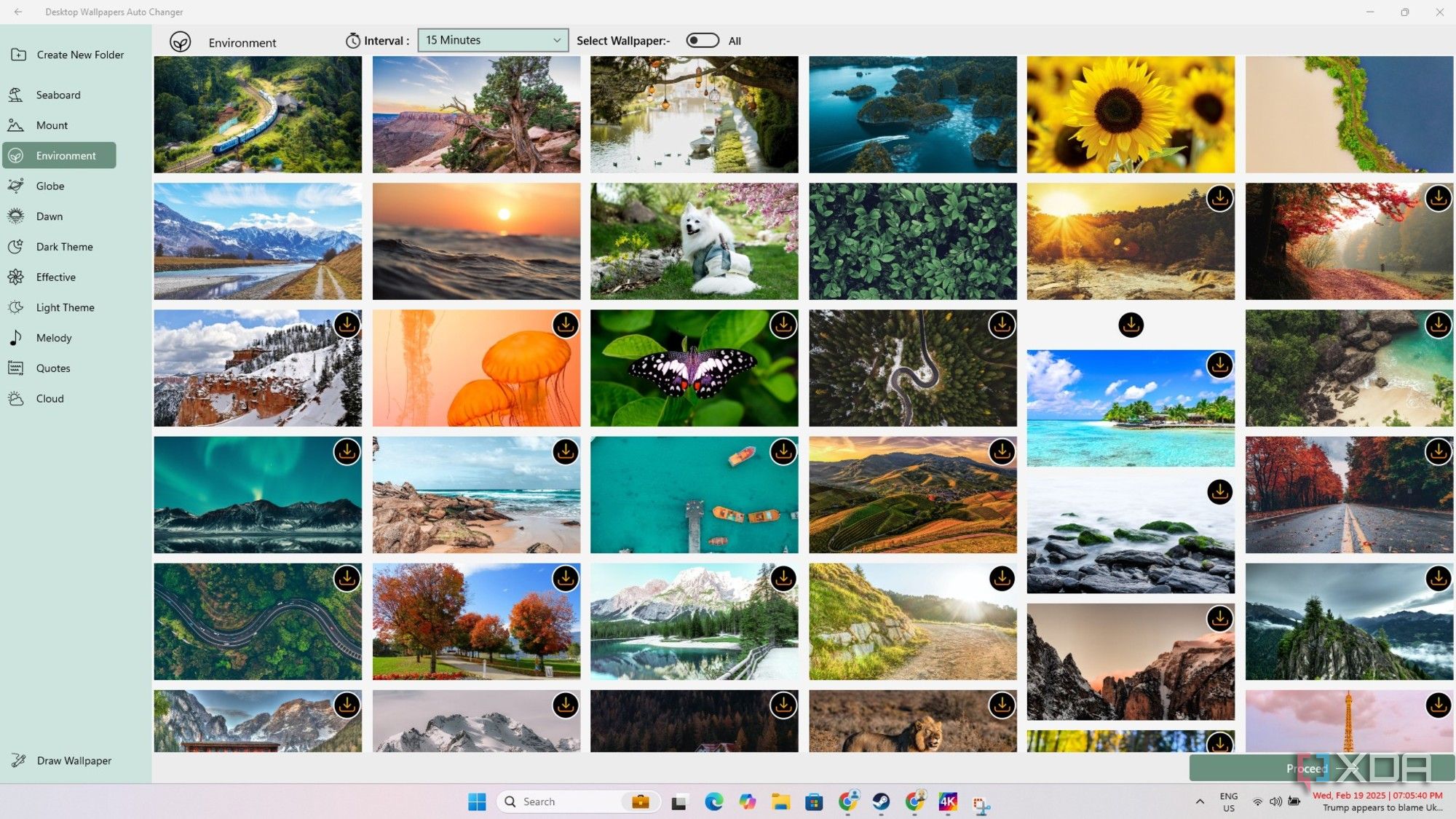
Task: Expand the 15 Minutes interval dropdown
Action: [493, 40]
